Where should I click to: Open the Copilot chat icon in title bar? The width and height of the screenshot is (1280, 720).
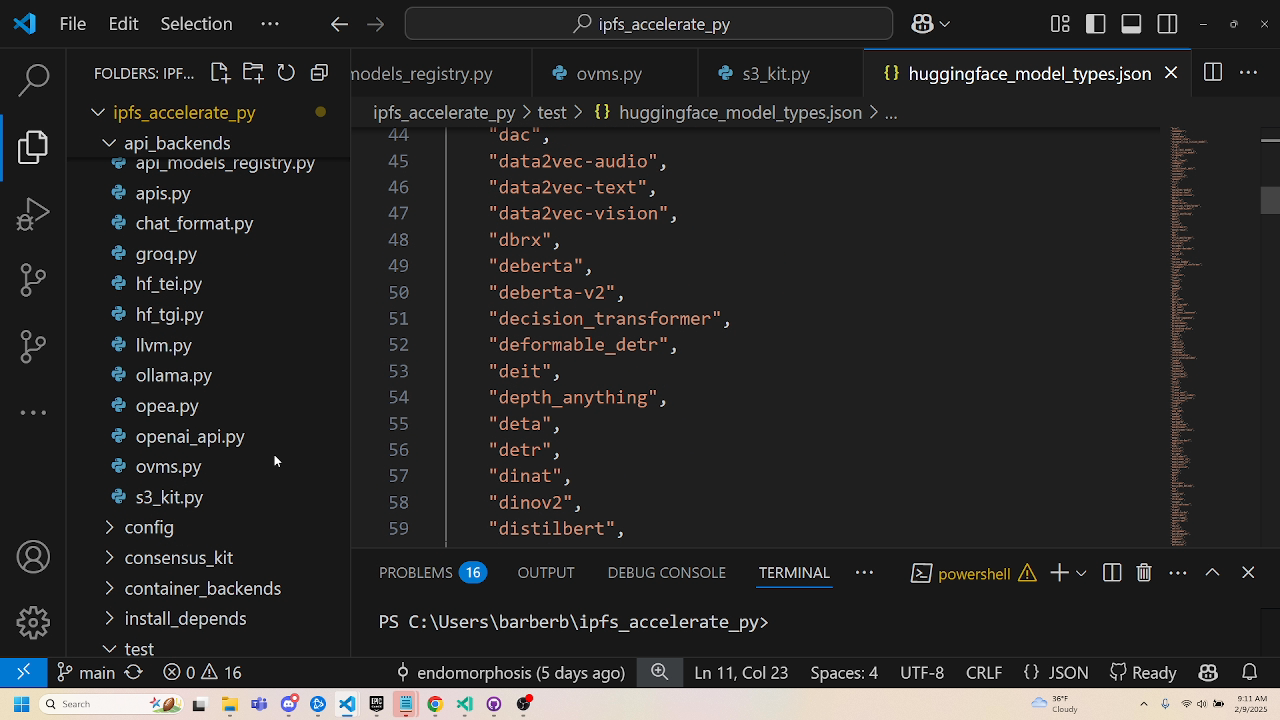pyautogui.click(x=922, y=24)
